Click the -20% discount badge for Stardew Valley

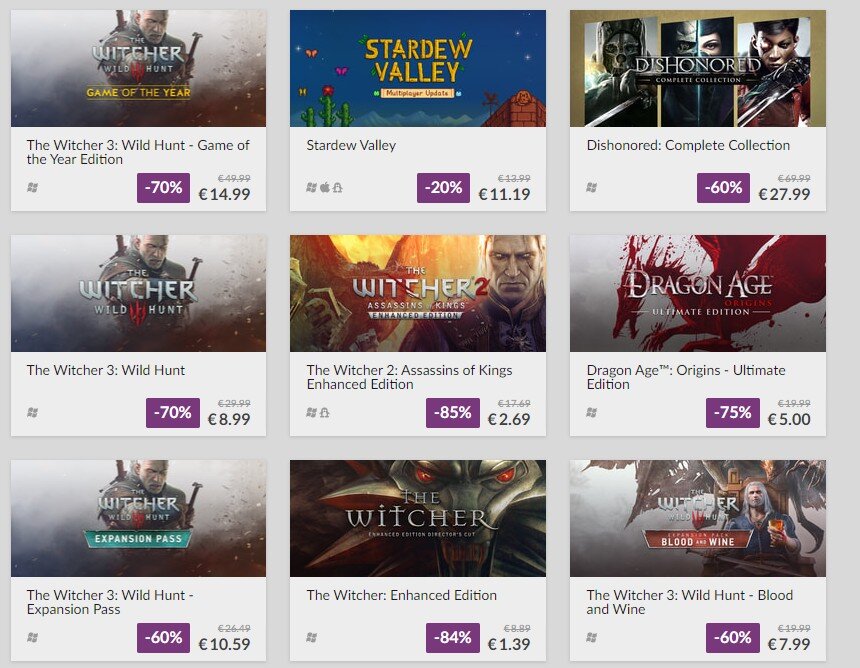(x=442, y=188)
